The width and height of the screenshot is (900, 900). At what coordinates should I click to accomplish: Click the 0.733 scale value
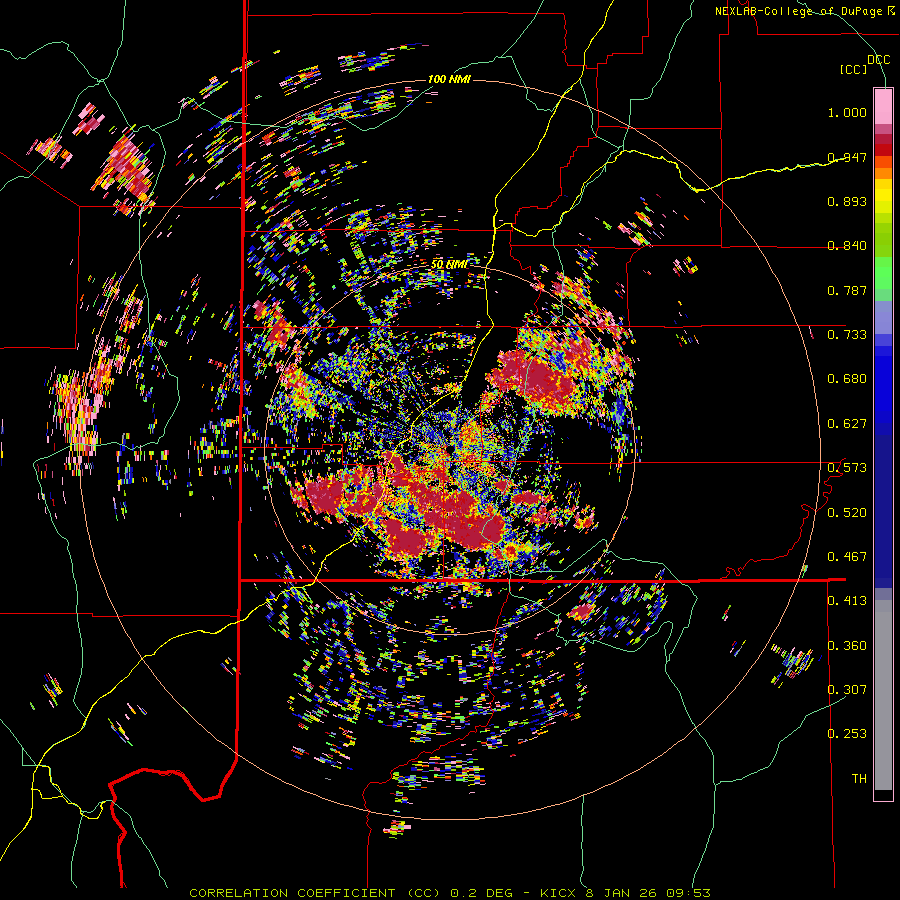(x=847, y=335)
